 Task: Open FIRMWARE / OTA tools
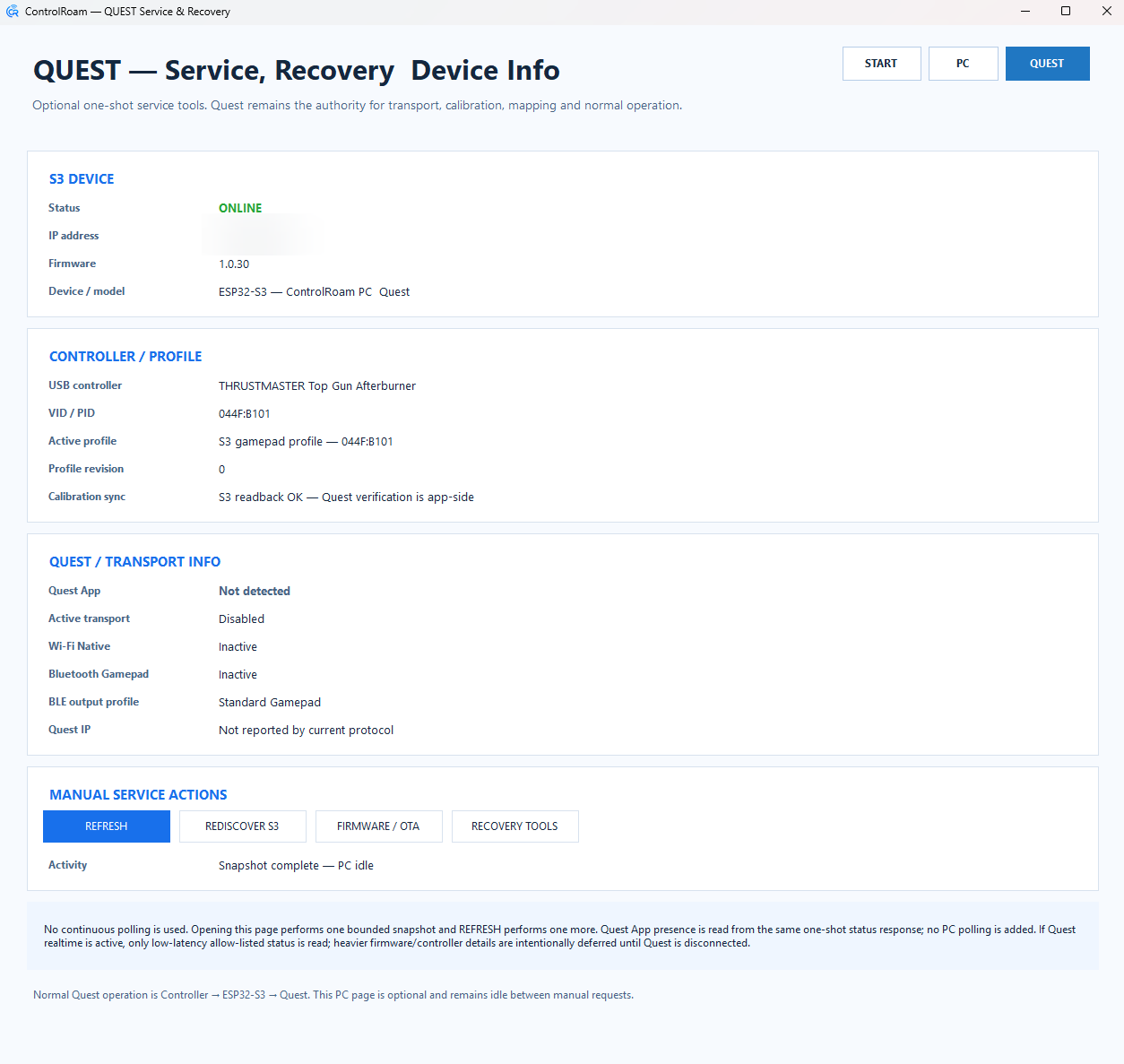378,826
